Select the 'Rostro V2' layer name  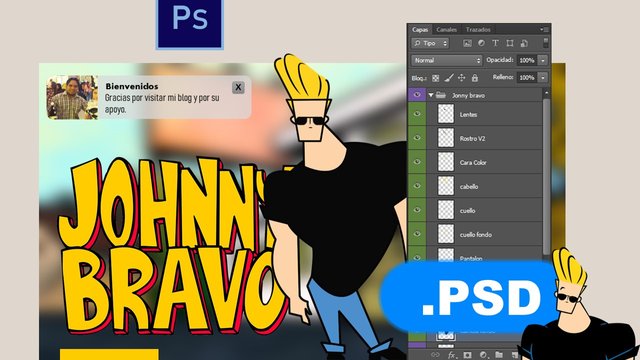pyautogui.click(x=472, y=139)
